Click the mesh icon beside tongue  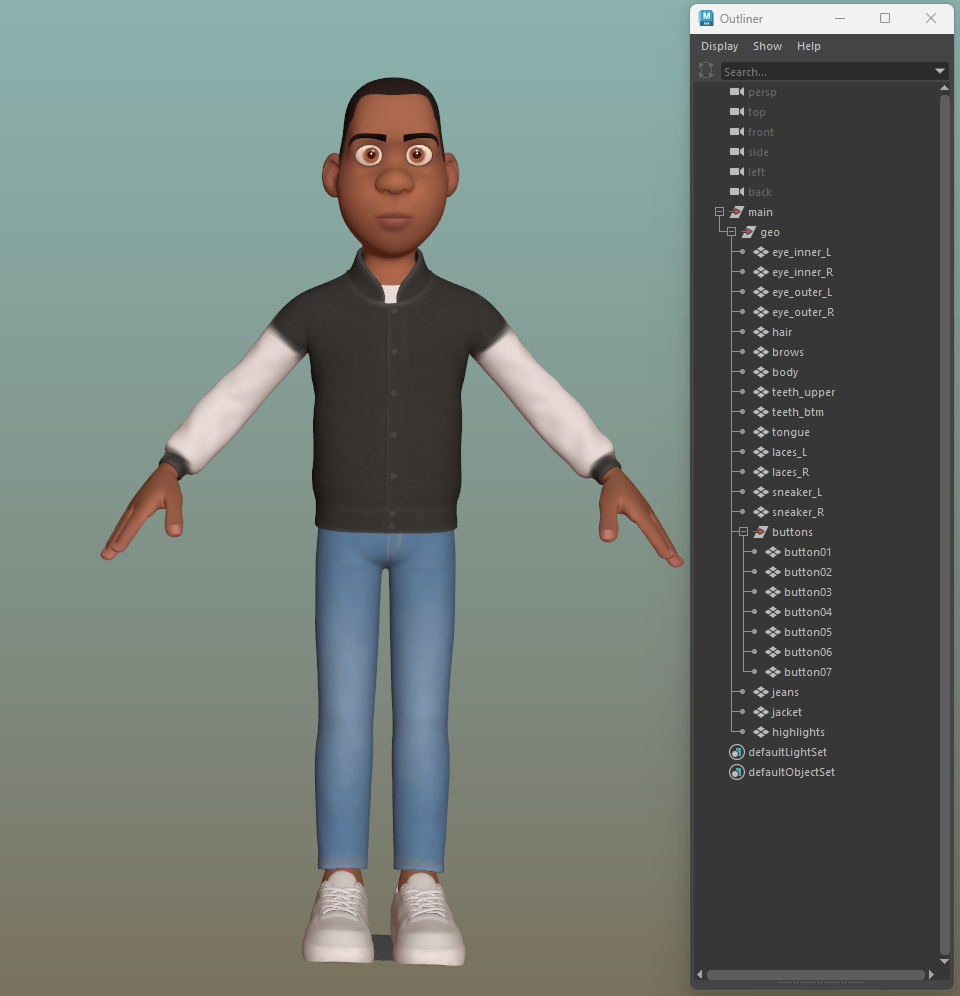(x=761, y=432)
